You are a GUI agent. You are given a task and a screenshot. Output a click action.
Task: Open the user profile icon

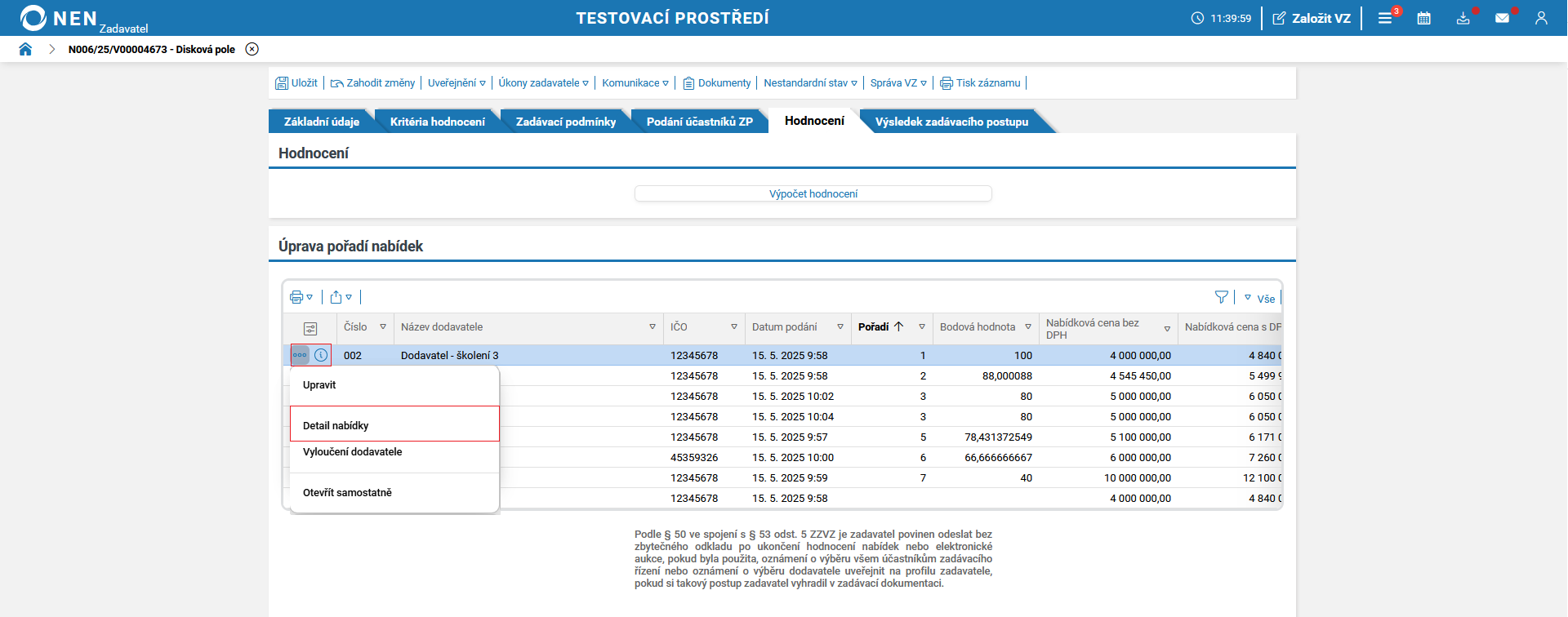coord(1541,18)
